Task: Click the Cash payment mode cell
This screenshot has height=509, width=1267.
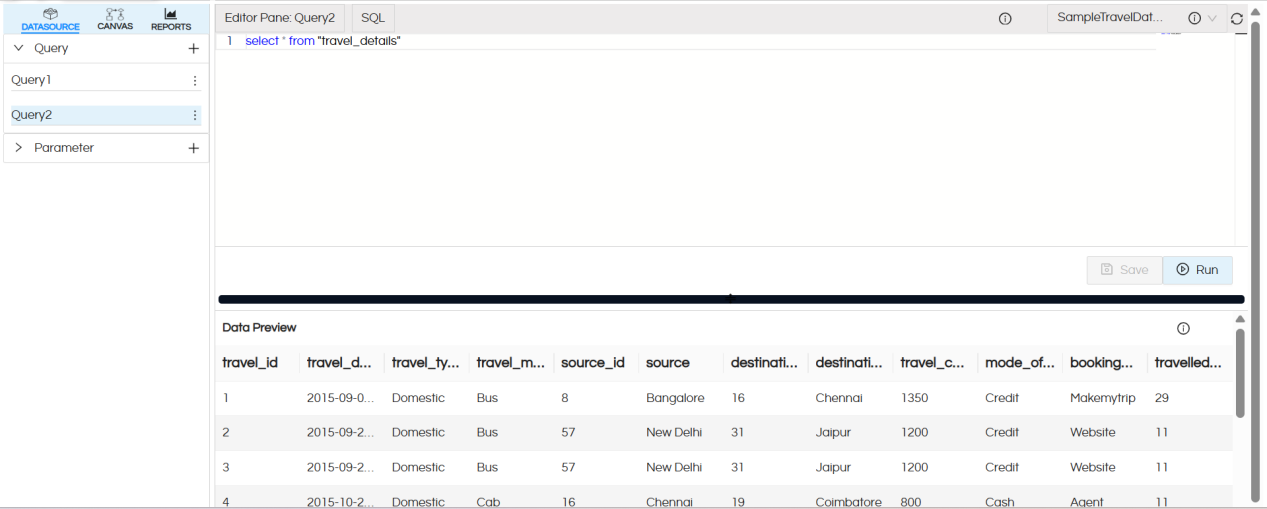Action: point(1000,502)
